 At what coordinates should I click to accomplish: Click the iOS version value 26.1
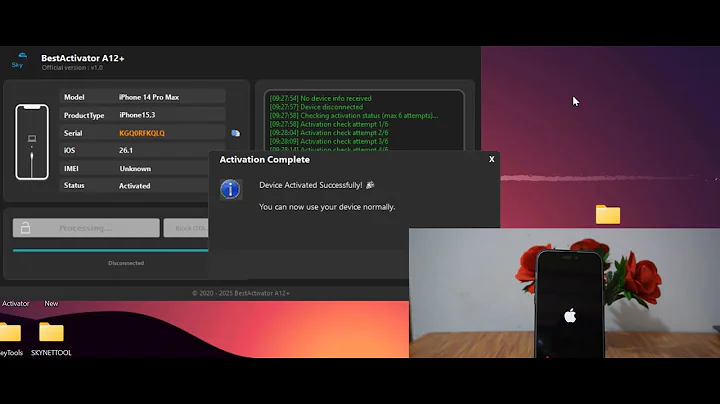coord(126,150)
